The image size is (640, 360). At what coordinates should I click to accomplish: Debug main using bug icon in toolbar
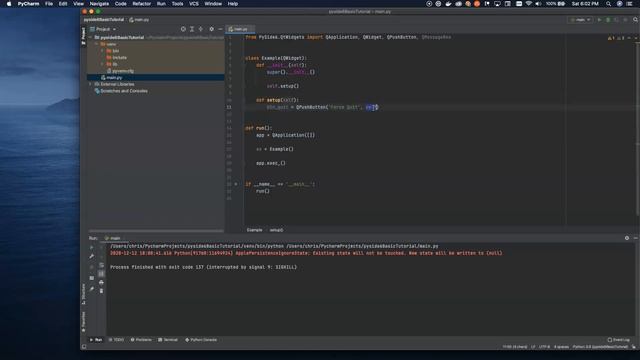pos(608,20)
